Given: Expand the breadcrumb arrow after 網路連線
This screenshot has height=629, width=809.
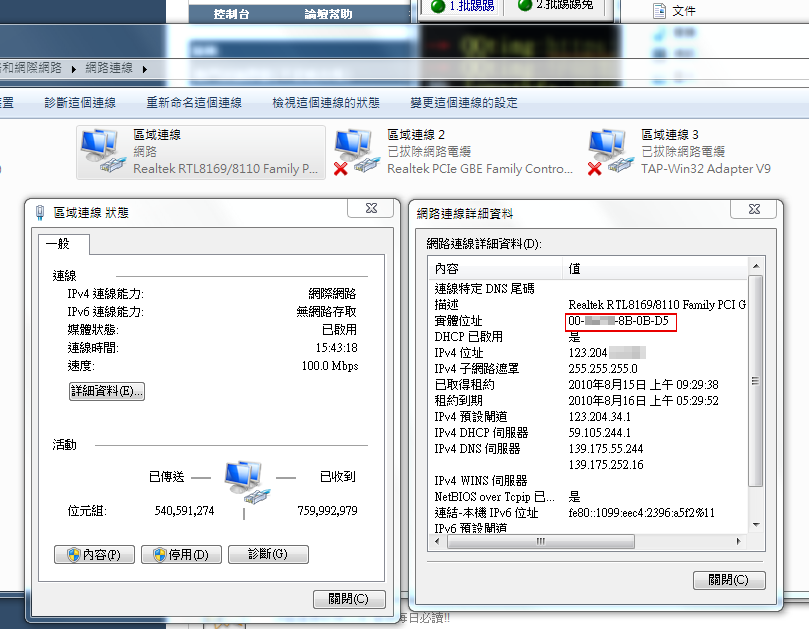Looking at the screenshot, I should point(145,69).
